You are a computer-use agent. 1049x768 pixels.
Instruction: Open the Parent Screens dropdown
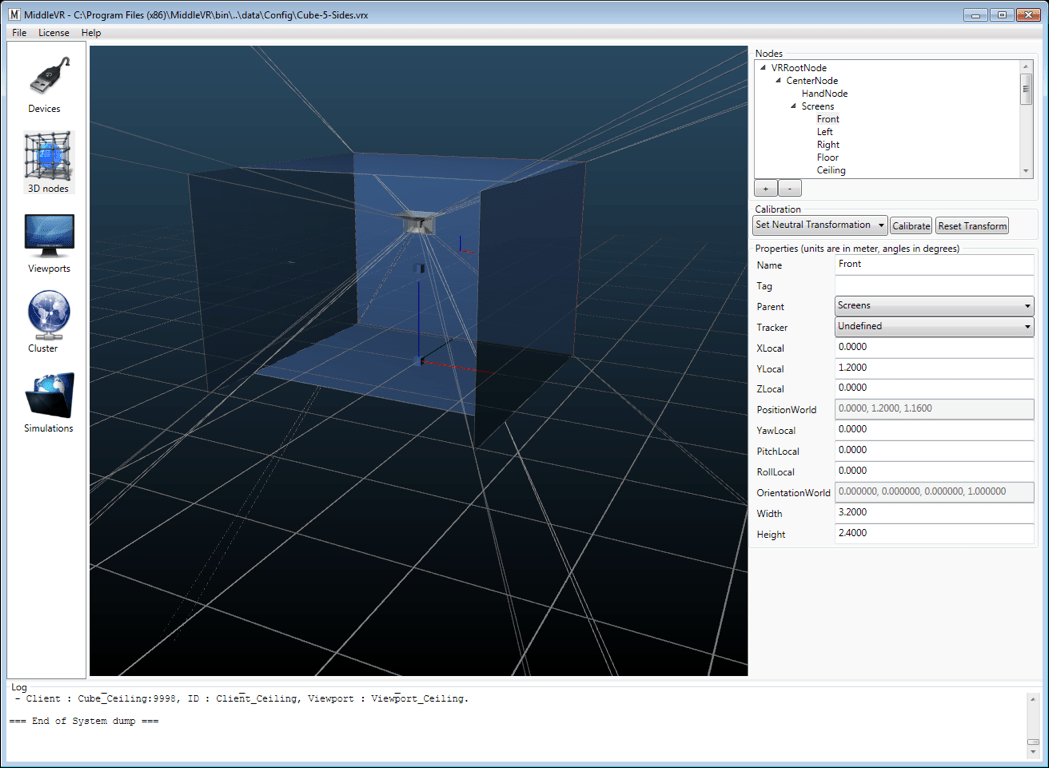(x=934, y=306)
